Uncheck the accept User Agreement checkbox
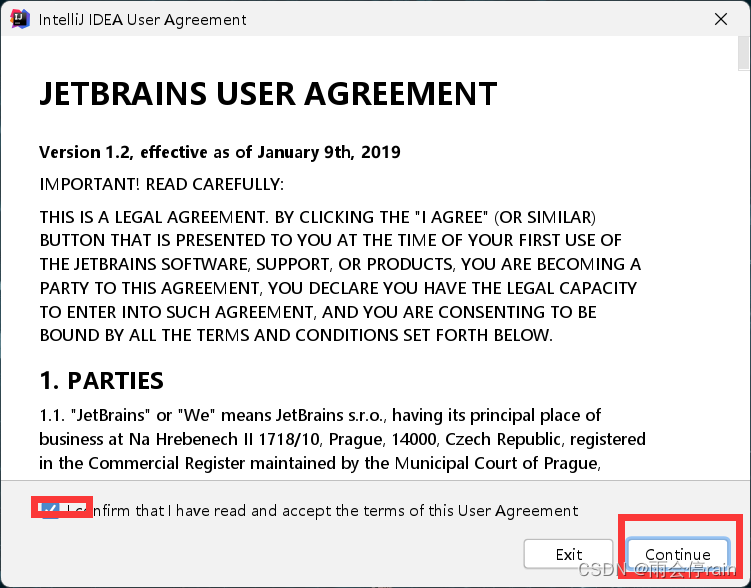Image resolution: width=751 pixels, height=588 pixels. coord(50,510)
